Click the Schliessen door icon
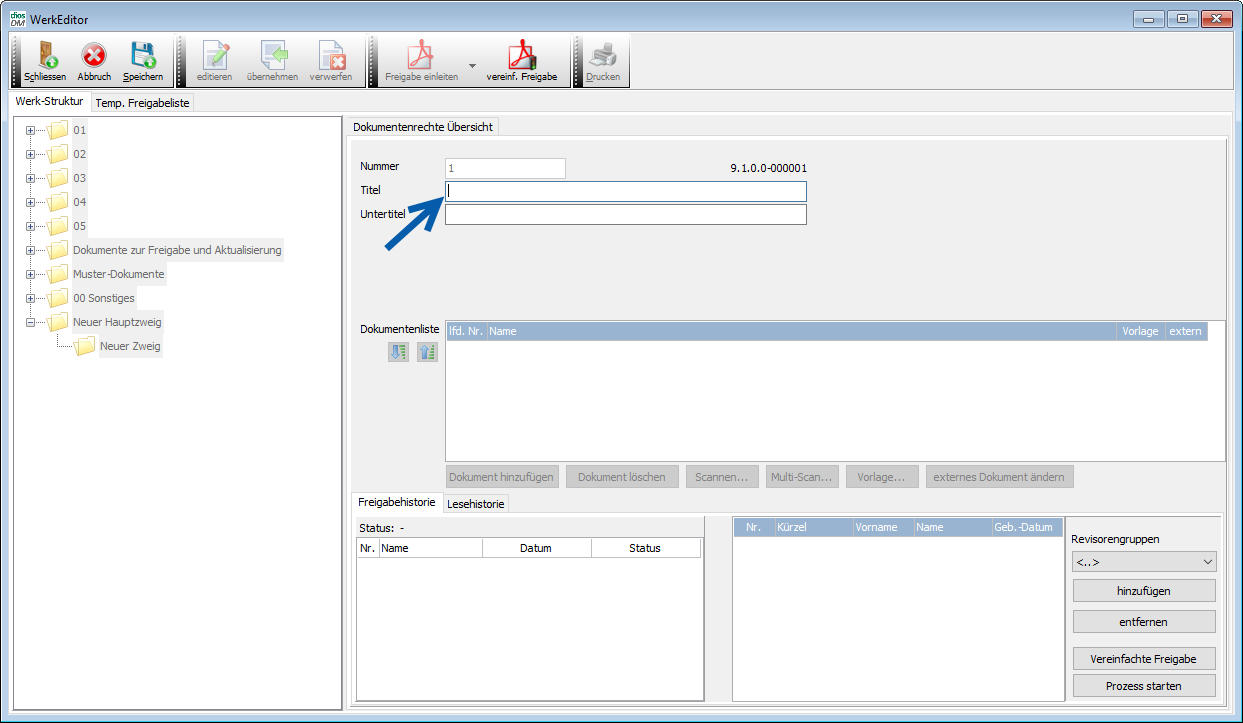 [45, 56]
